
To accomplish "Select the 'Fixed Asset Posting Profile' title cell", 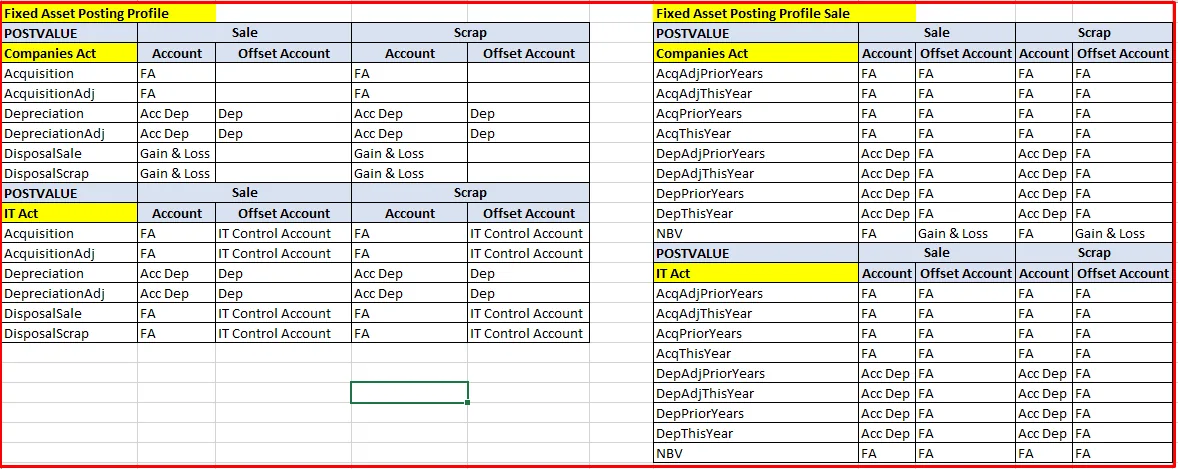I will pyautogui.click(x=108, y=14).
